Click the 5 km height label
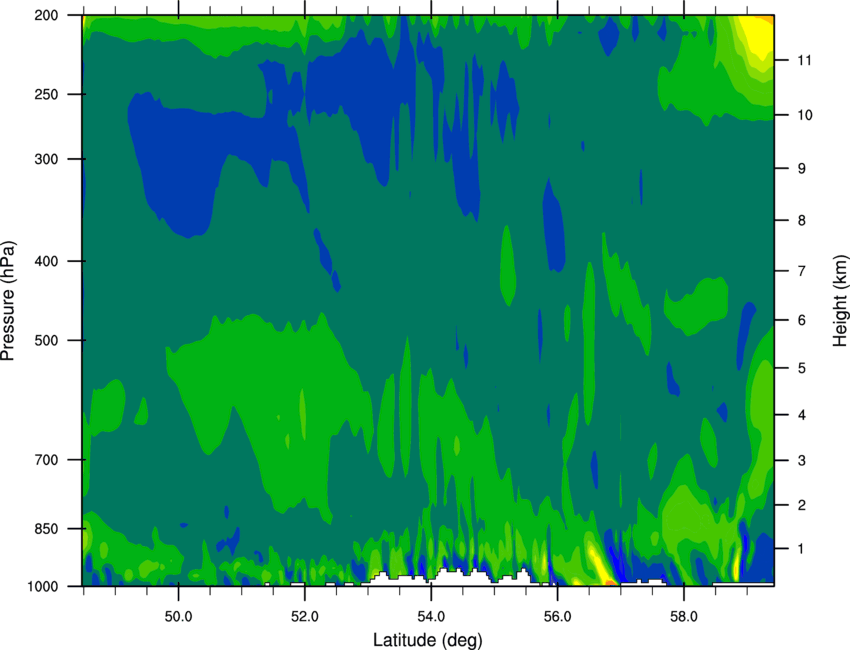The width and height of the screenshot is (850, 650). tap(802, 369)
